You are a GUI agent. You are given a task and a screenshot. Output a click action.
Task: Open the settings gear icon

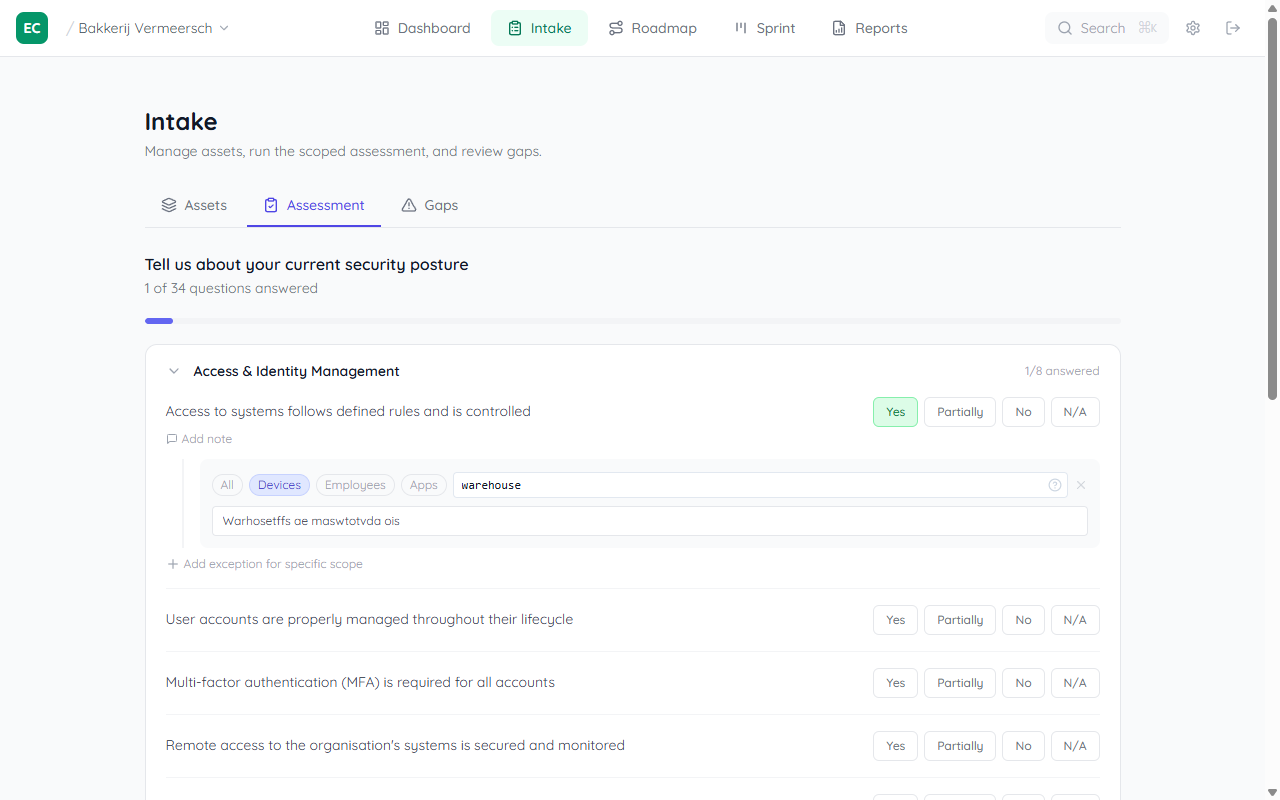coord(1192,28)
